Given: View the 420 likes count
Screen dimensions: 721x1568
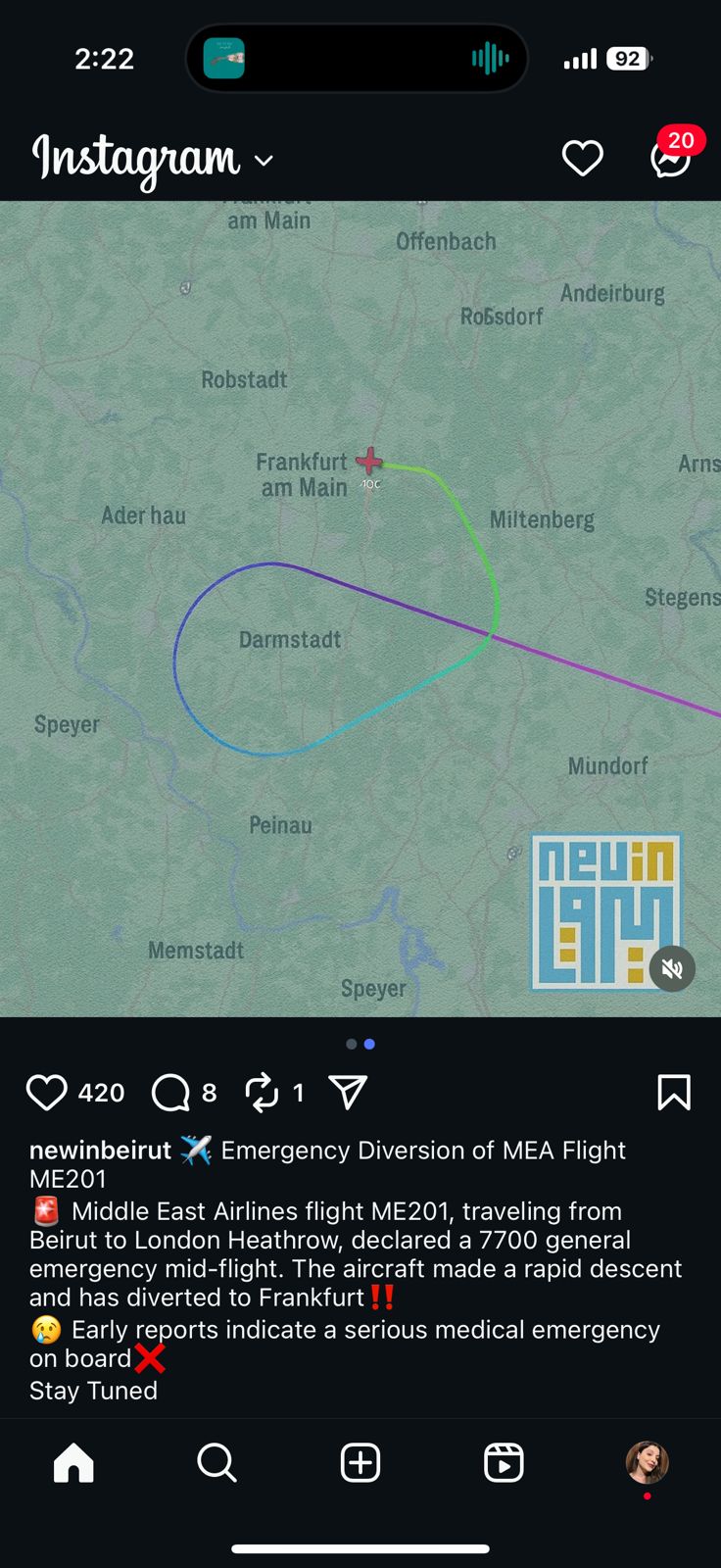Looking at the screenshot, I should pyautogui.click(x=101, y=1093).
